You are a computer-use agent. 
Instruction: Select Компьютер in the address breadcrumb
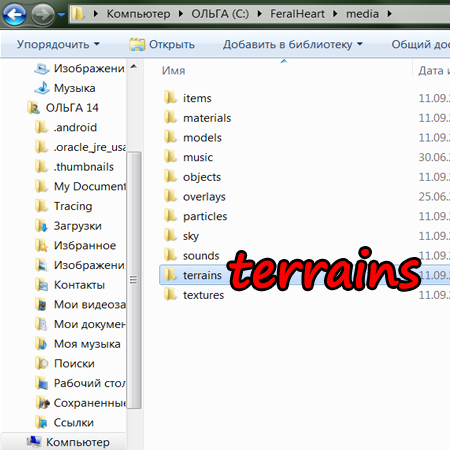[138, 14]
